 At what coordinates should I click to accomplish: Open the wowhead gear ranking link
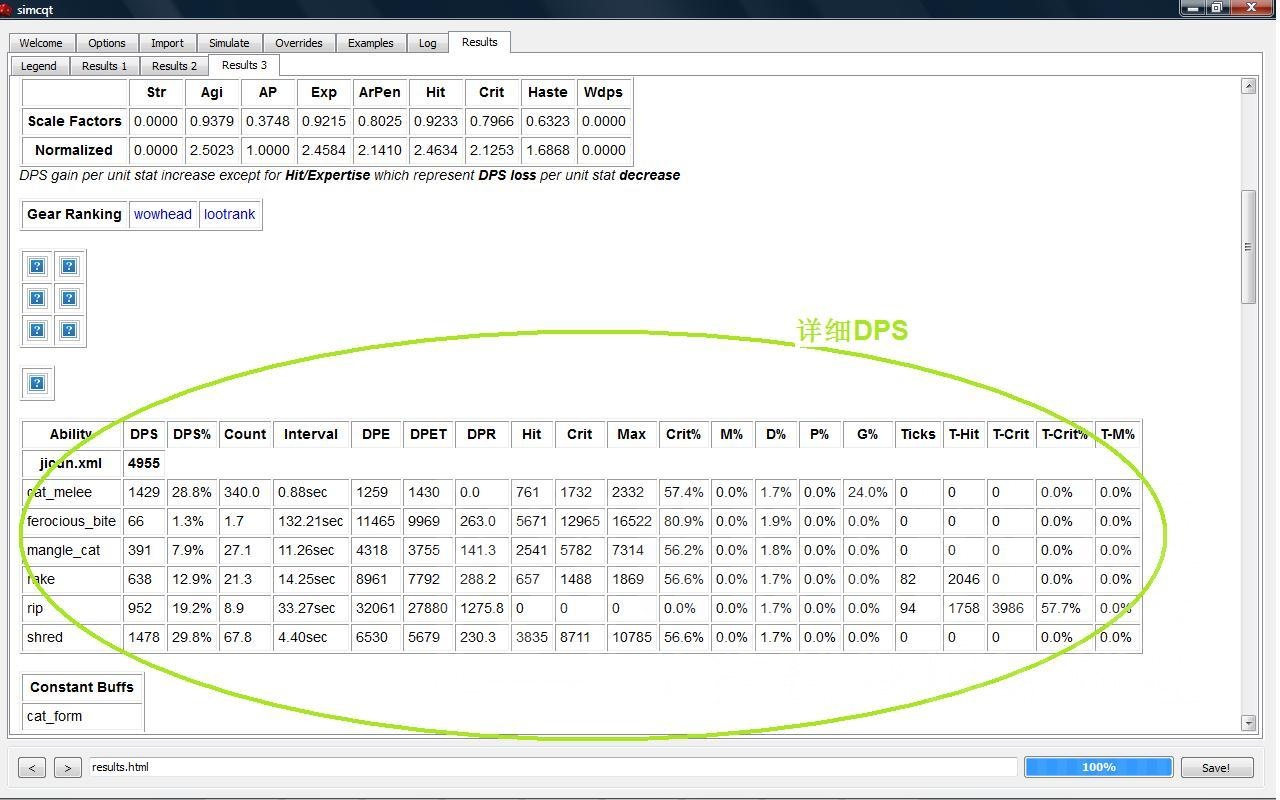click(163, 214)
